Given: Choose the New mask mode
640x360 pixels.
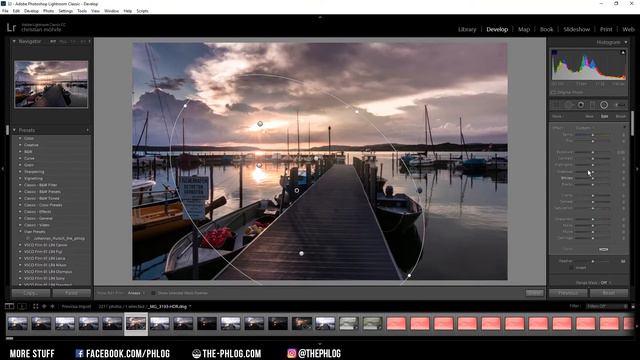Looking at the screenshot, I should tap(589, 116).
